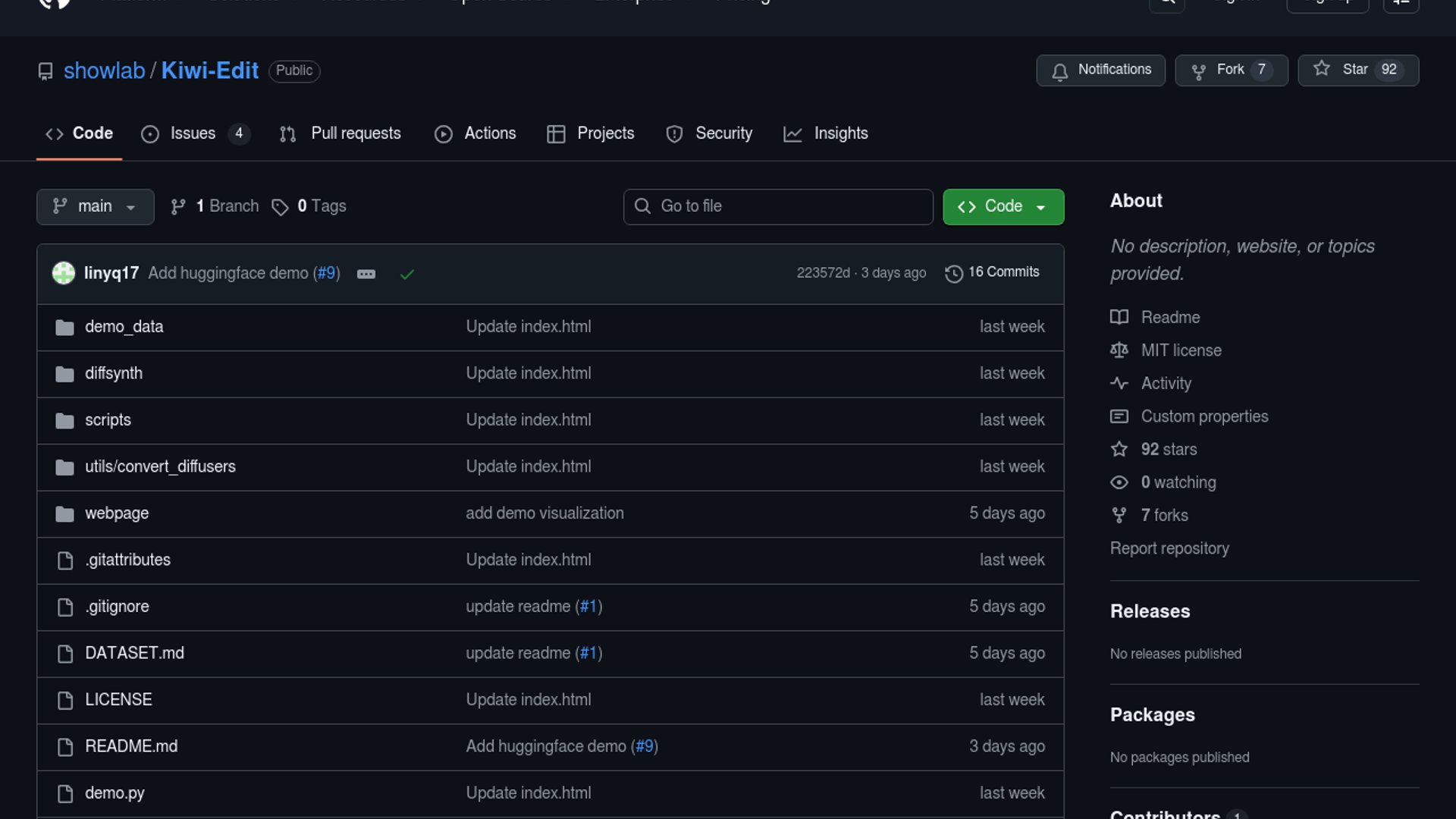The width and height of the screenshot is (1456, 819).
Task: Click the 92 stars star icon
Action: point(1119,450)
